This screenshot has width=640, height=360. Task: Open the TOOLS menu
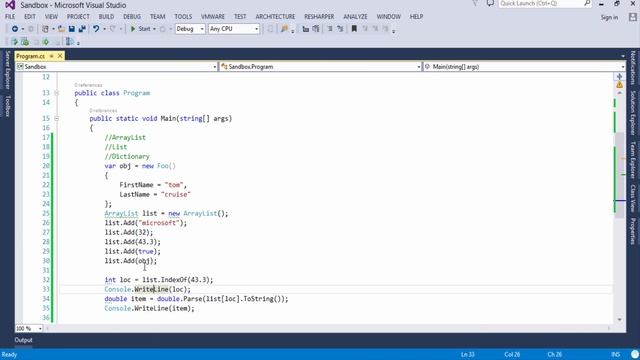[x=183, y=17]
